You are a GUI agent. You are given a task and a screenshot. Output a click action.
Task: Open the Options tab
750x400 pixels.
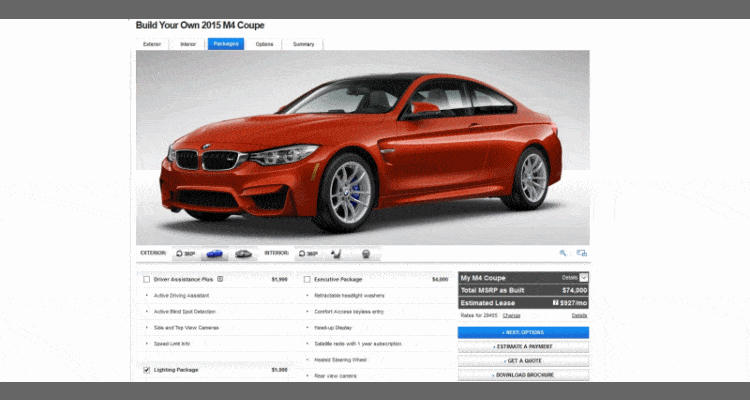click(264, 44)
